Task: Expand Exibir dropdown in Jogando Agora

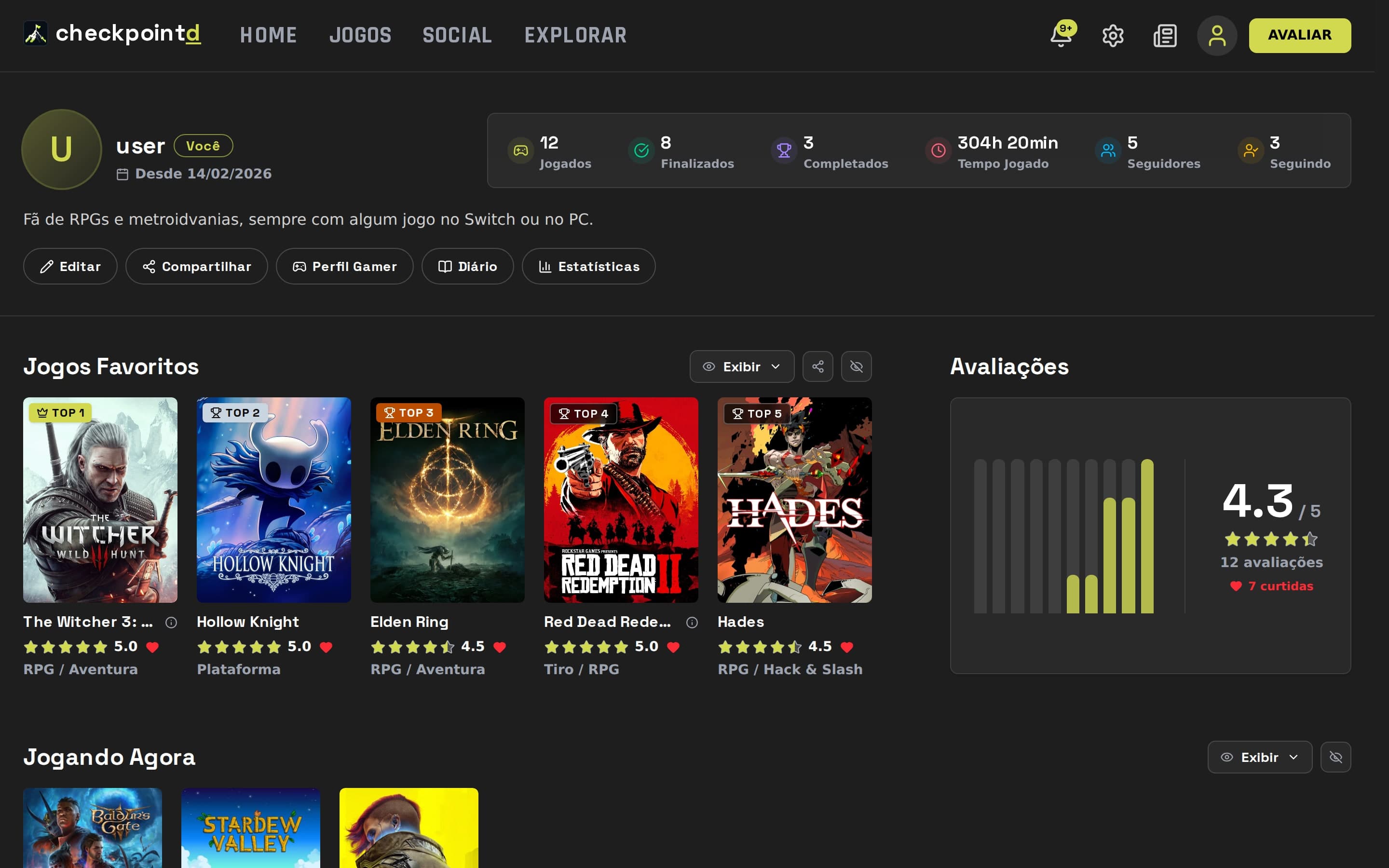Action: coord(1259,757)
